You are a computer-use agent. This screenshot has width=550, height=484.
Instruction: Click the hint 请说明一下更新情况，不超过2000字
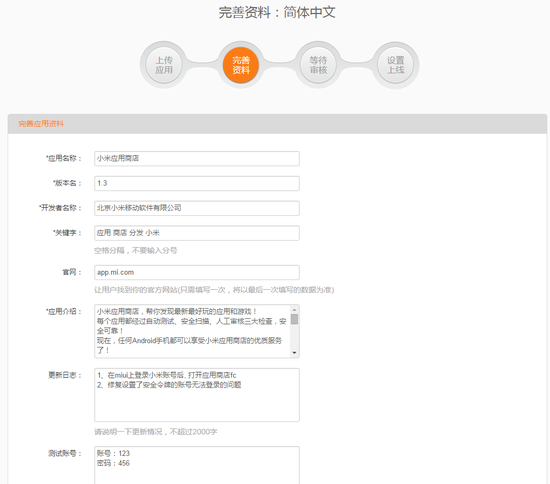156,432
